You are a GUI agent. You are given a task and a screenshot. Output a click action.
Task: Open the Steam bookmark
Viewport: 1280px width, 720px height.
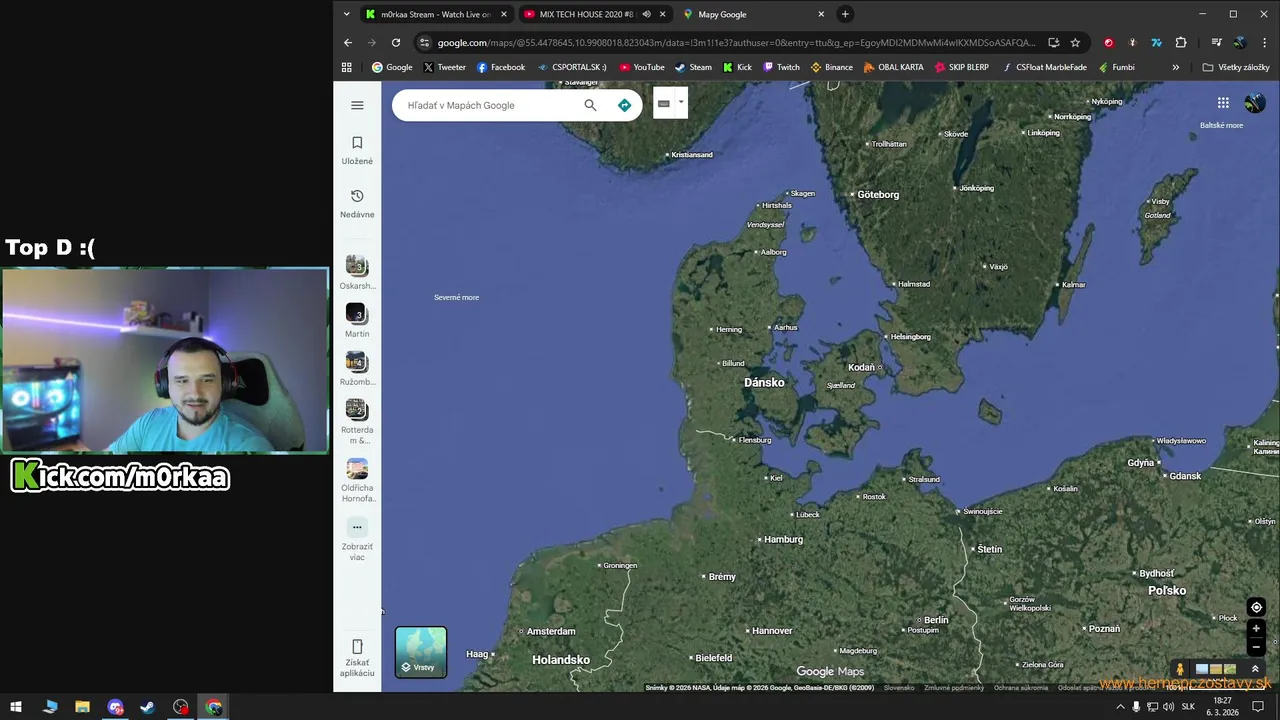(x=693, y=67)
